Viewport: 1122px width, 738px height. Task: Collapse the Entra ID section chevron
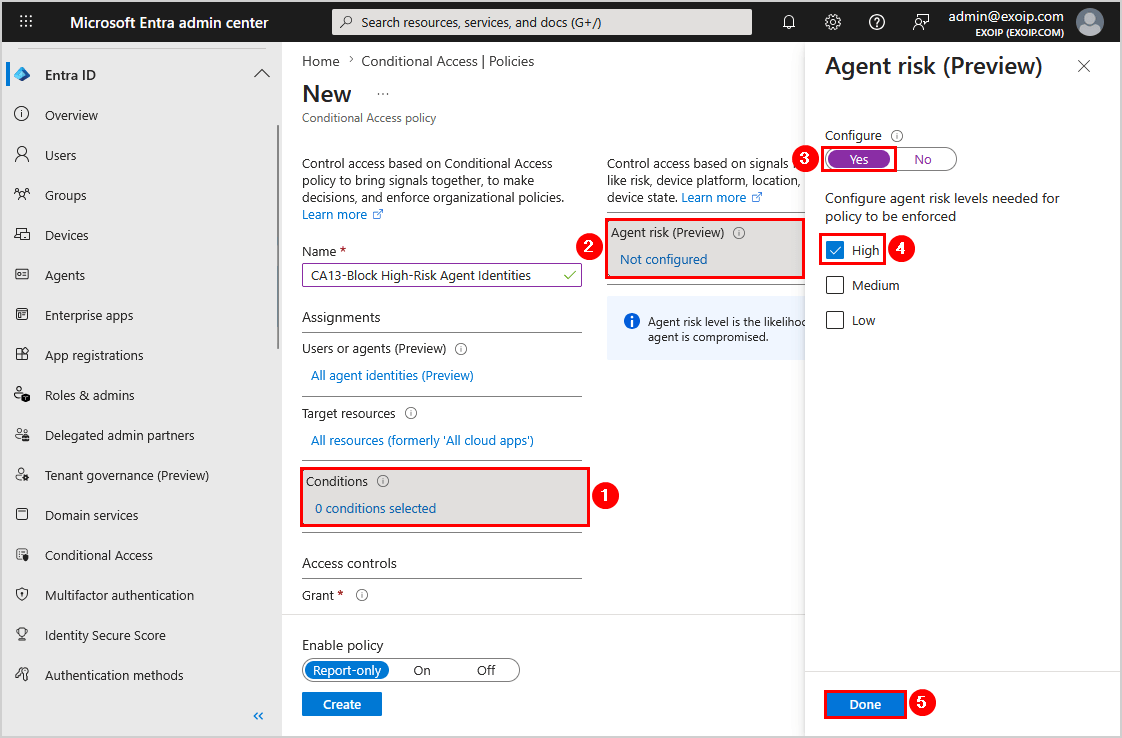pyautogui.click(x=262, y=74)
